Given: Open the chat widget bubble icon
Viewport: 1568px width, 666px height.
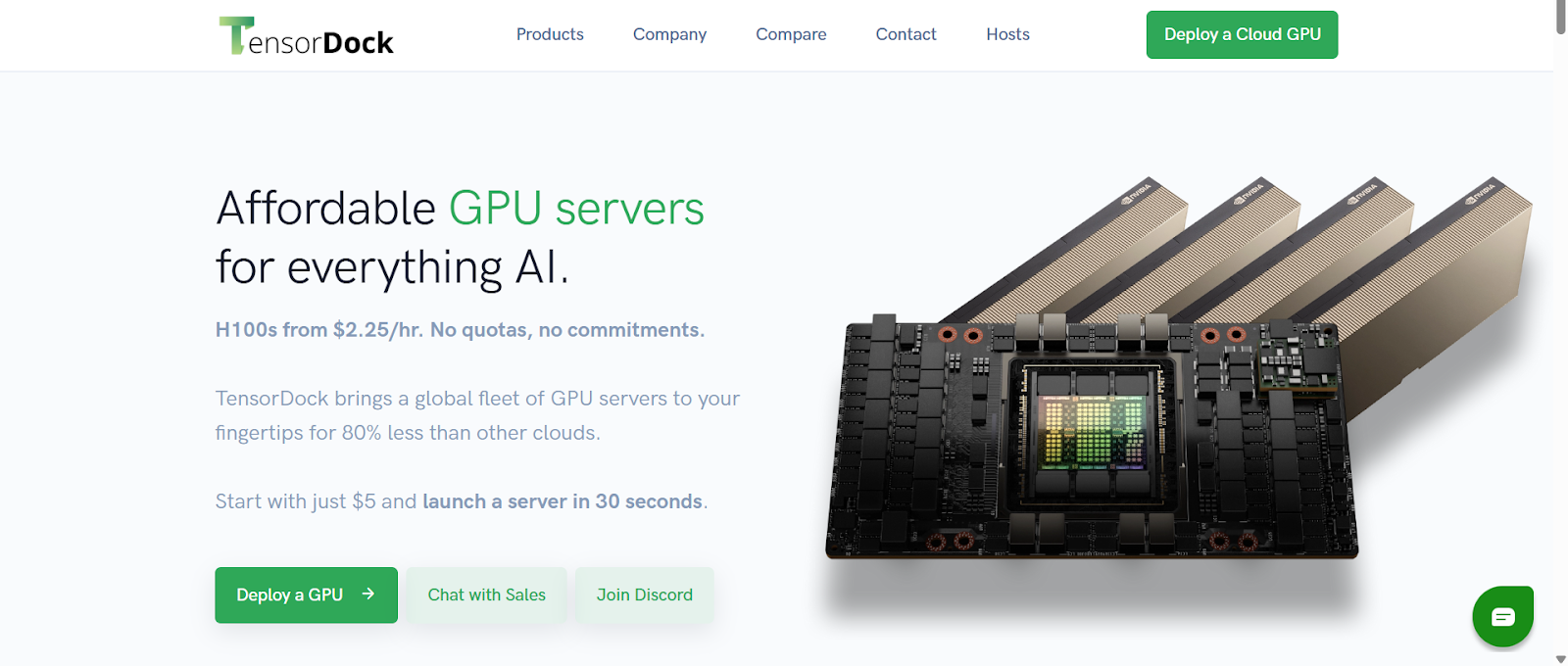Looking at the screenshot, I should [x=1502, y=616].
